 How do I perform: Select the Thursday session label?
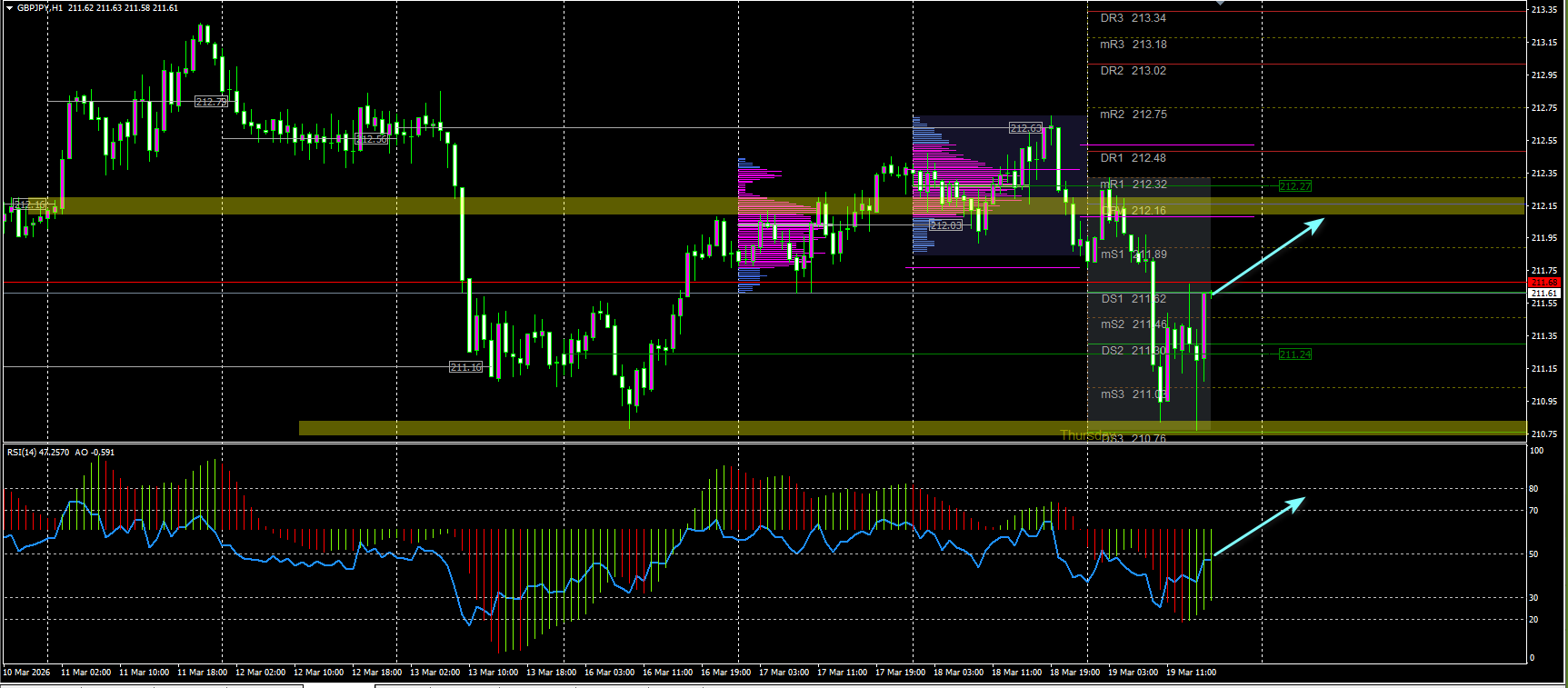1087,435
